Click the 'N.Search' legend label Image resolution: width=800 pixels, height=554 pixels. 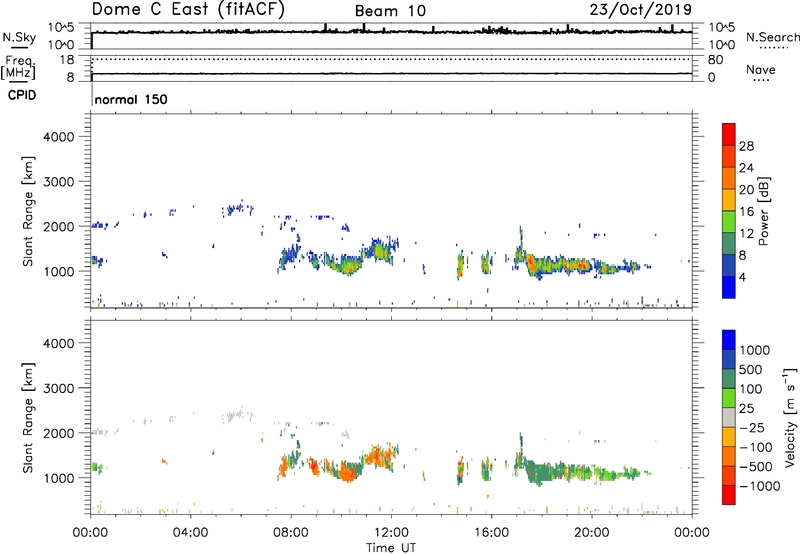(772, 37)
